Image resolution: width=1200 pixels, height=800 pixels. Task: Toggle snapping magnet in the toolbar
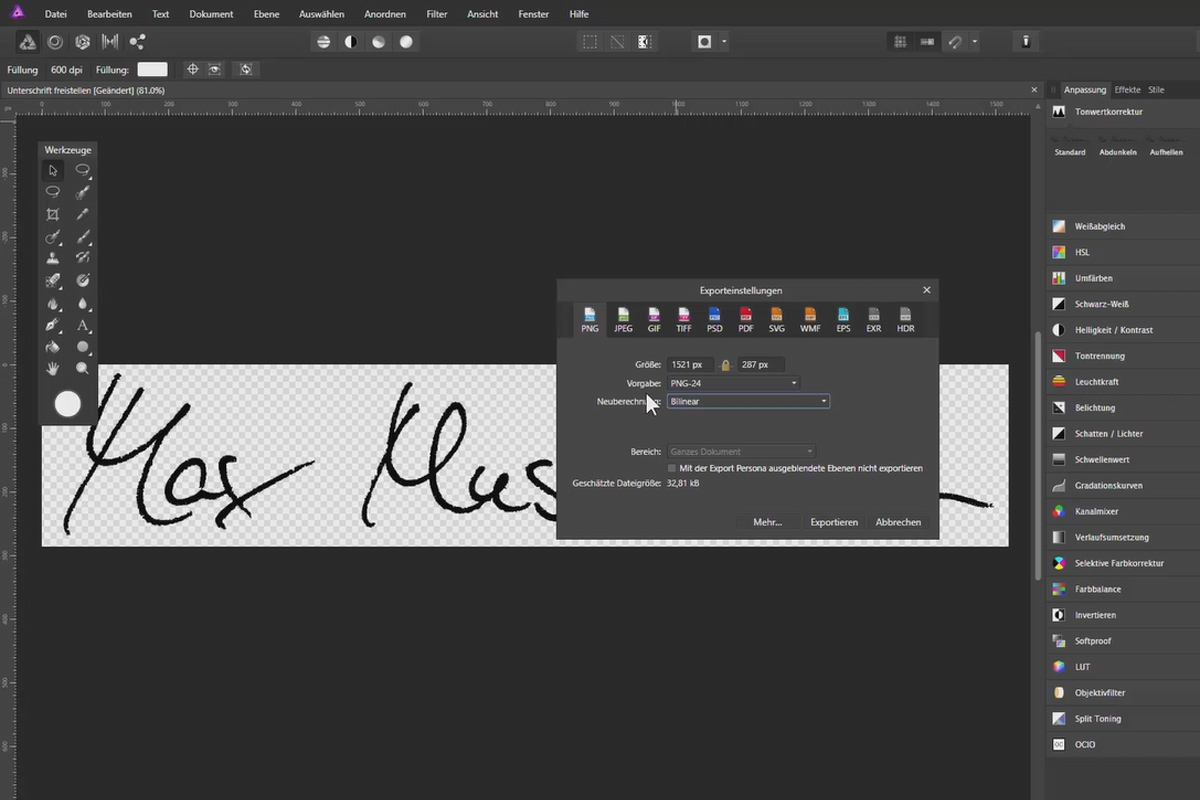pyautogui.click(x=955, y=42)
